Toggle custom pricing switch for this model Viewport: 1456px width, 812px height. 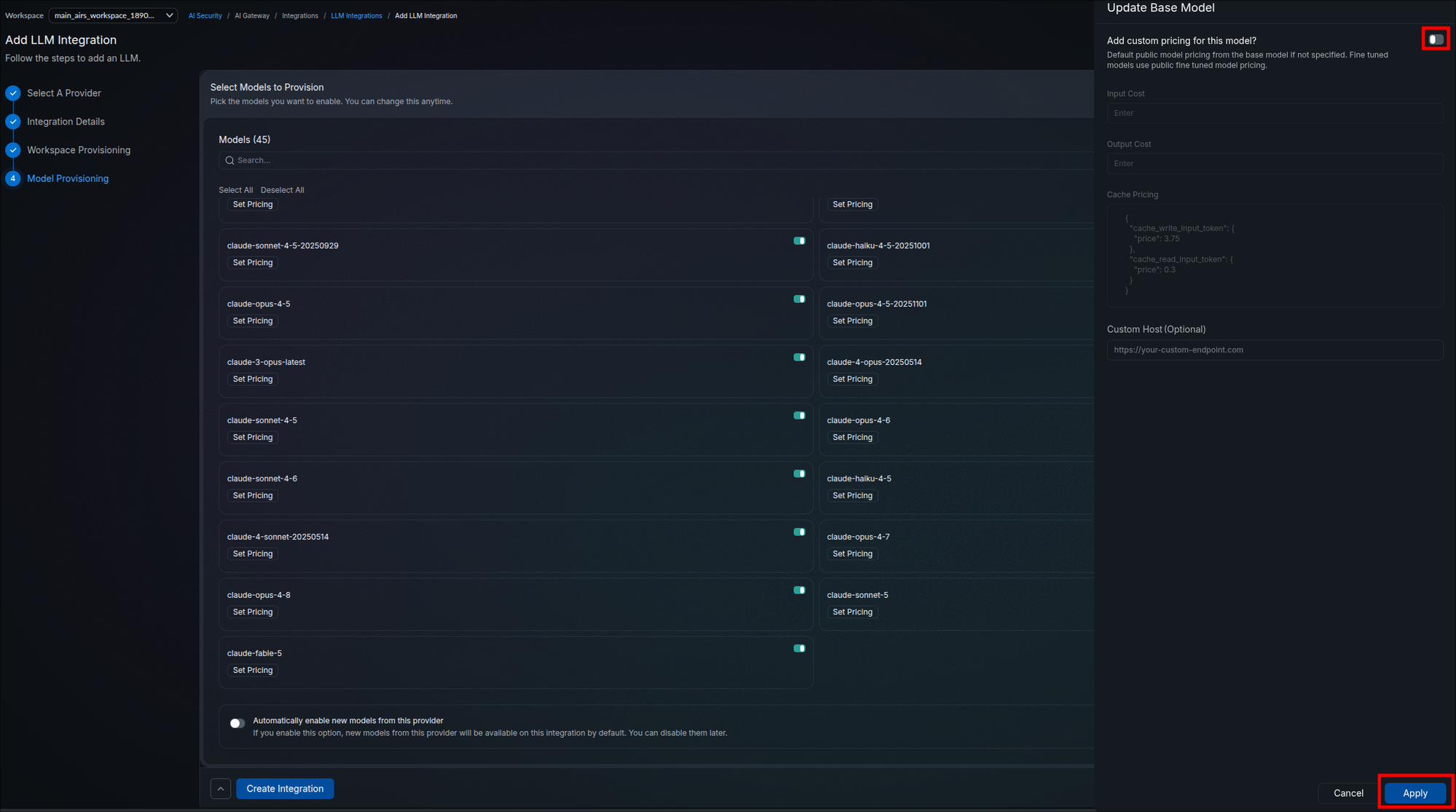tap(1436, 39)
